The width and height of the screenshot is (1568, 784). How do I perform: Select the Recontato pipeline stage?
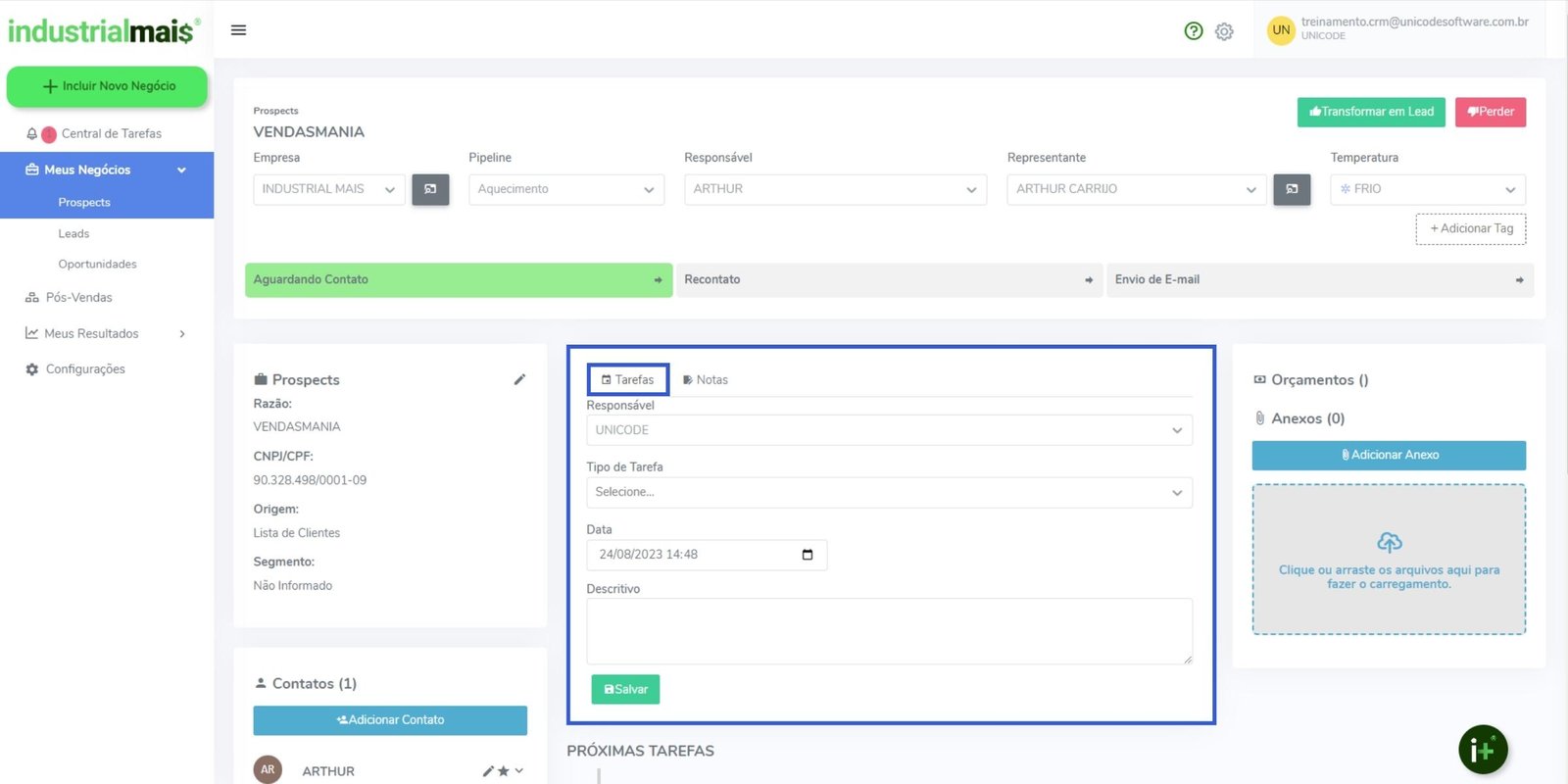click(888, 279)
